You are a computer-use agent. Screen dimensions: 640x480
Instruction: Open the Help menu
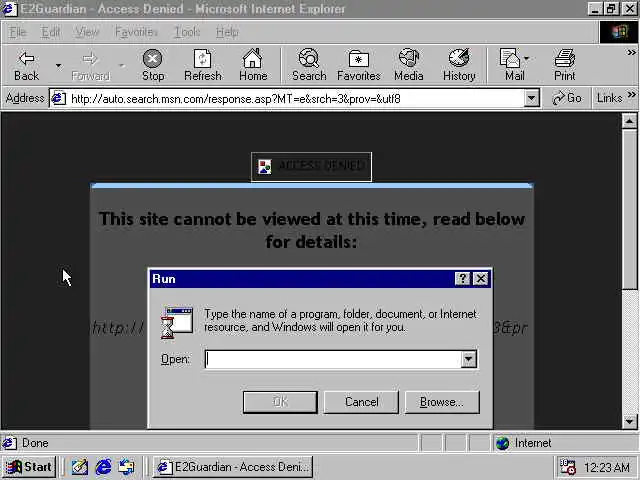[227, 32]
